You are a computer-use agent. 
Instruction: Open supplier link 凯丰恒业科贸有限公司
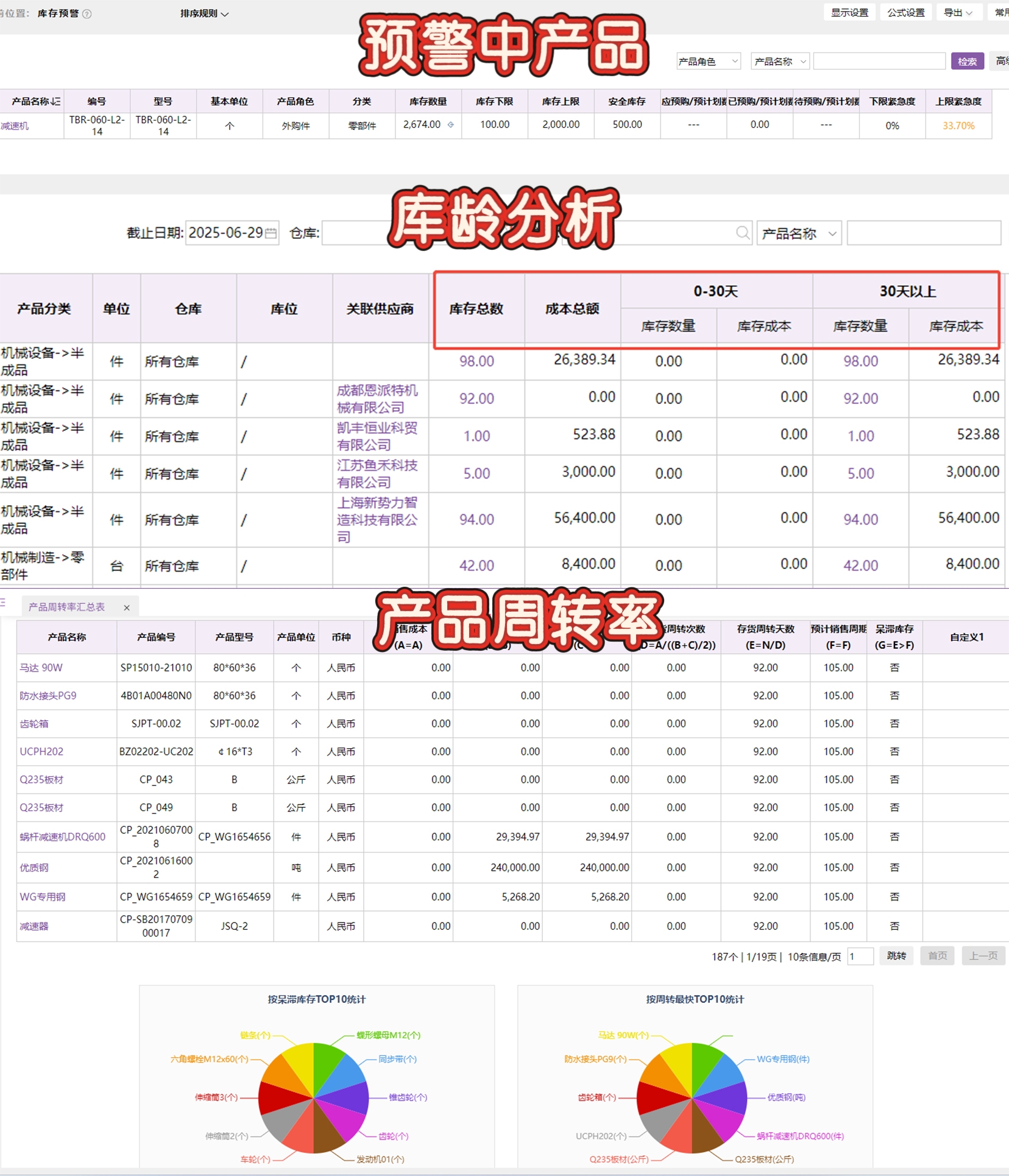[377, 436]
